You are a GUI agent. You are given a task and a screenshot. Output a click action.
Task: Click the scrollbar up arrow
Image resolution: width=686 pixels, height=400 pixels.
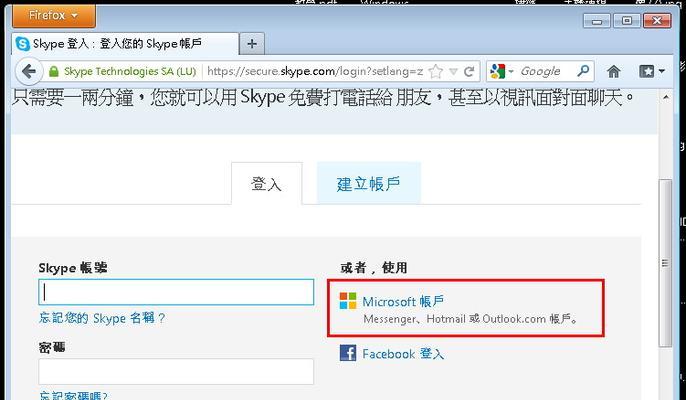[x=665, y=97]
